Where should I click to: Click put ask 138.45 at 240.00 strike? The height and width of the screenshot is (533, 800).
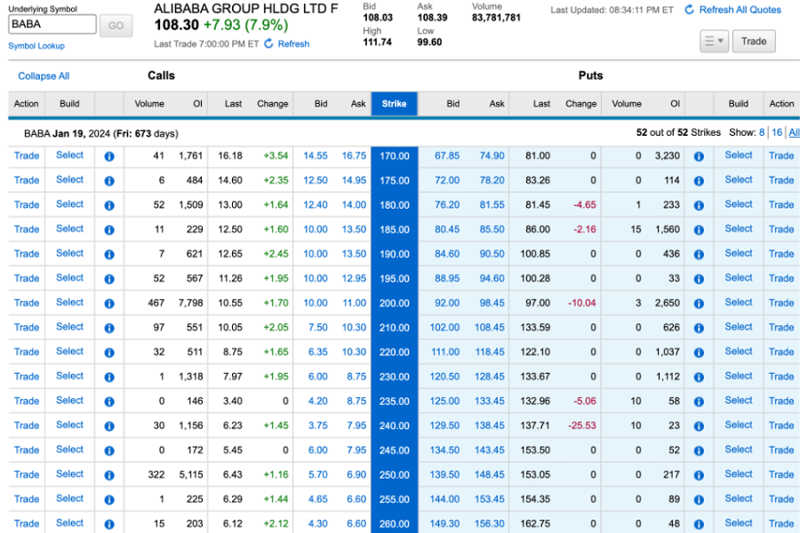[489, 425]
